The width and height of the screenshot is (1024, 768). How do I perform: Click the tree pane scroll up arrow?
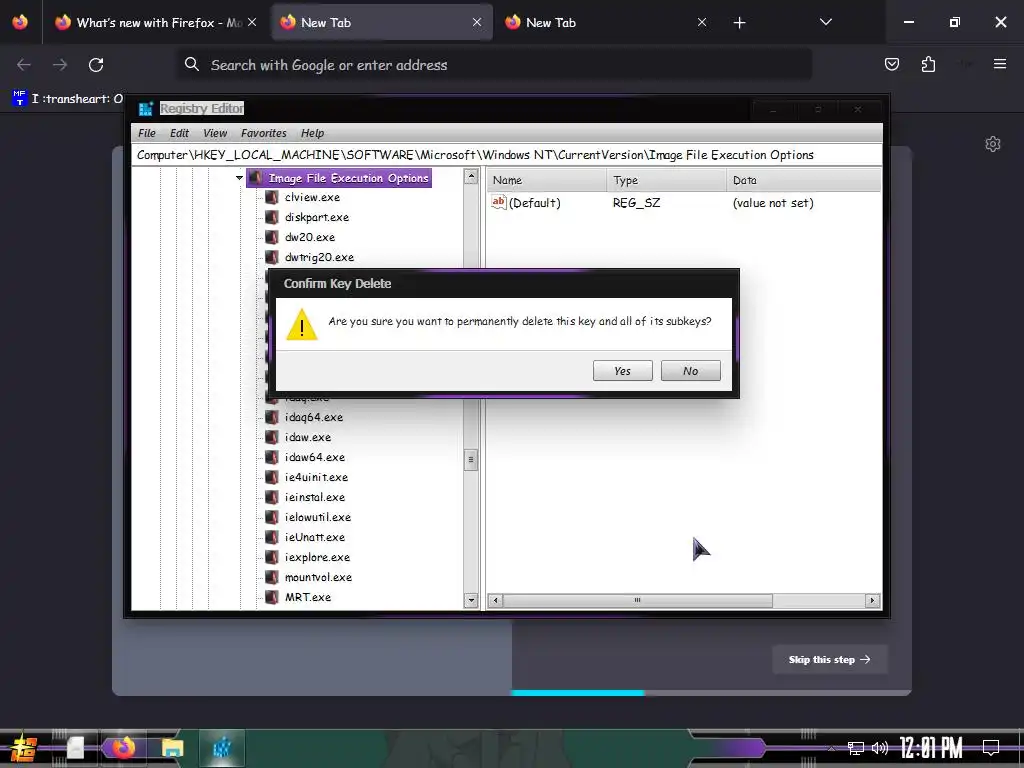click(x=471, y=177)
